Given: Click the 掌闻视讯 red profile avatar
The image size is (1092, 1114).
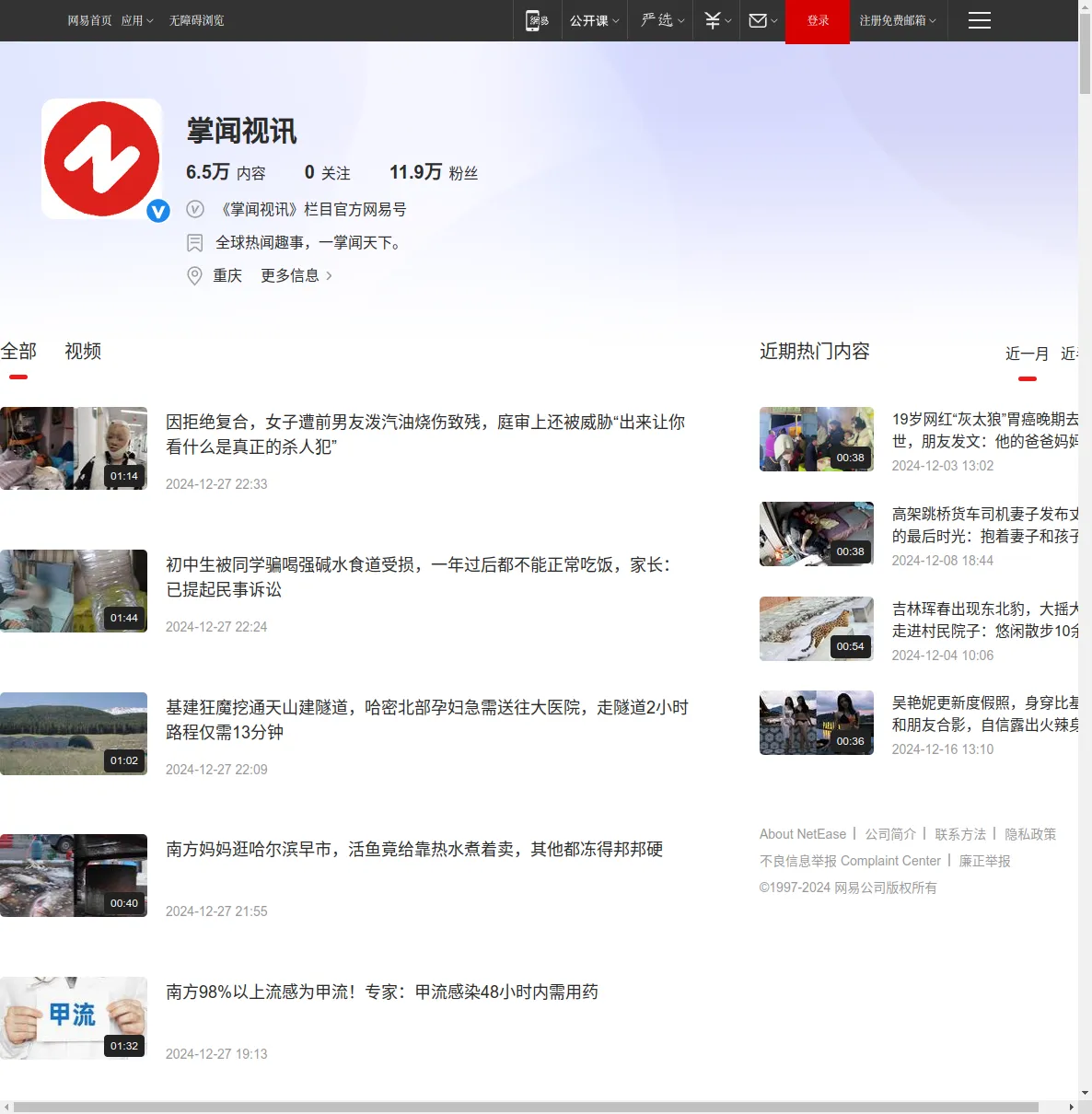Looking at the screenshot, I should pos(102,158).
